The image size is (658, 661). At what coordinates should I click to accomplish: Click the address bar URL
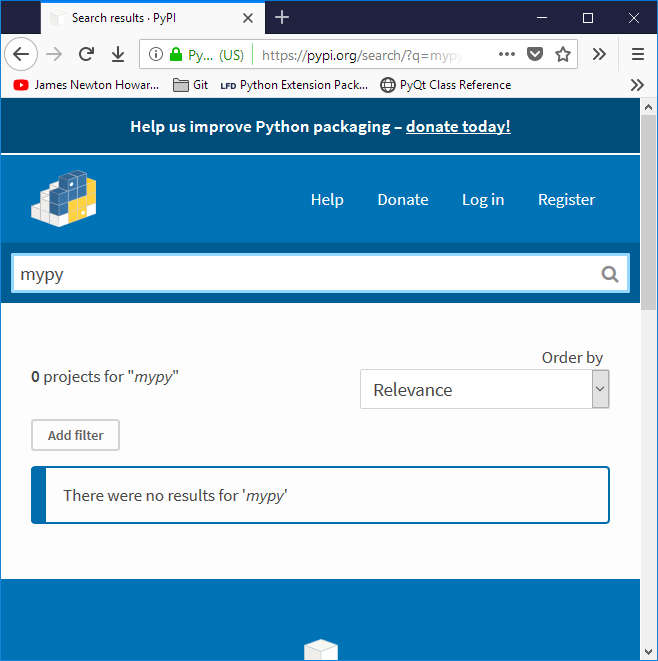point(362,55)
